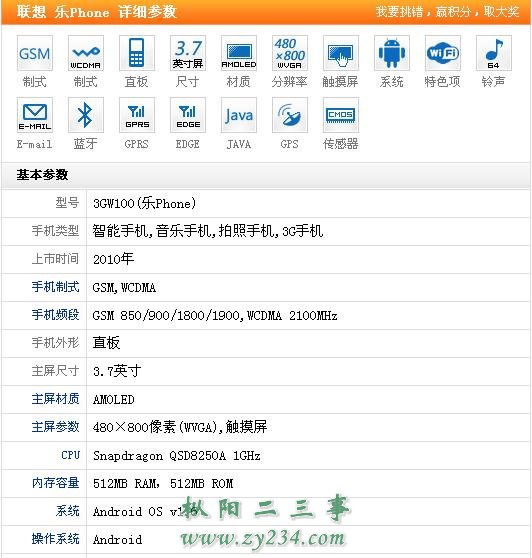Click the Android value in 操作系统 row
532x558 pixels.
(x=117, y=539)
